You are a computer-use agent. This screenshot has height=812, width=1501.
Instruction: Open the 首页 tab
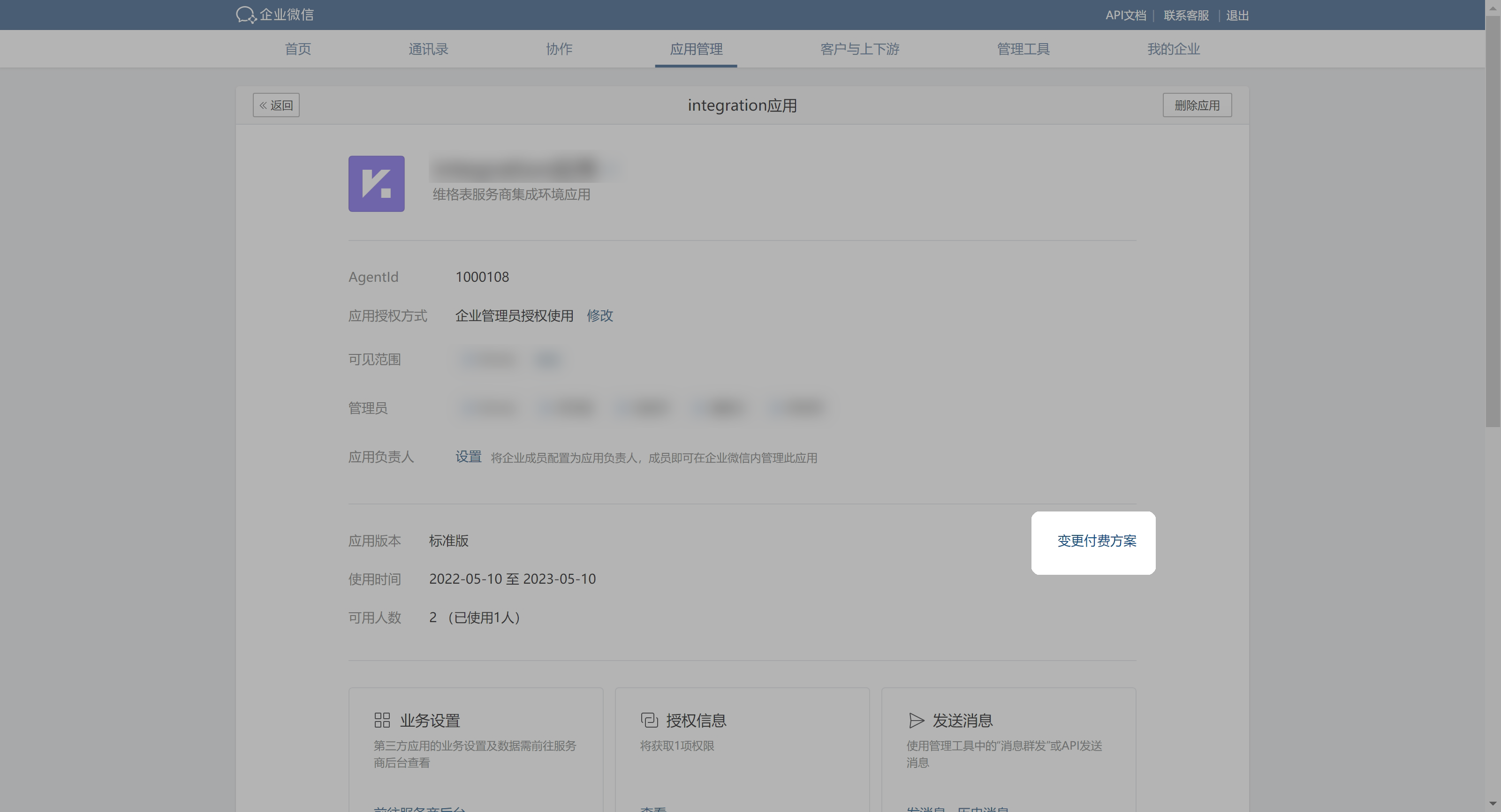(x=298, y=49)
